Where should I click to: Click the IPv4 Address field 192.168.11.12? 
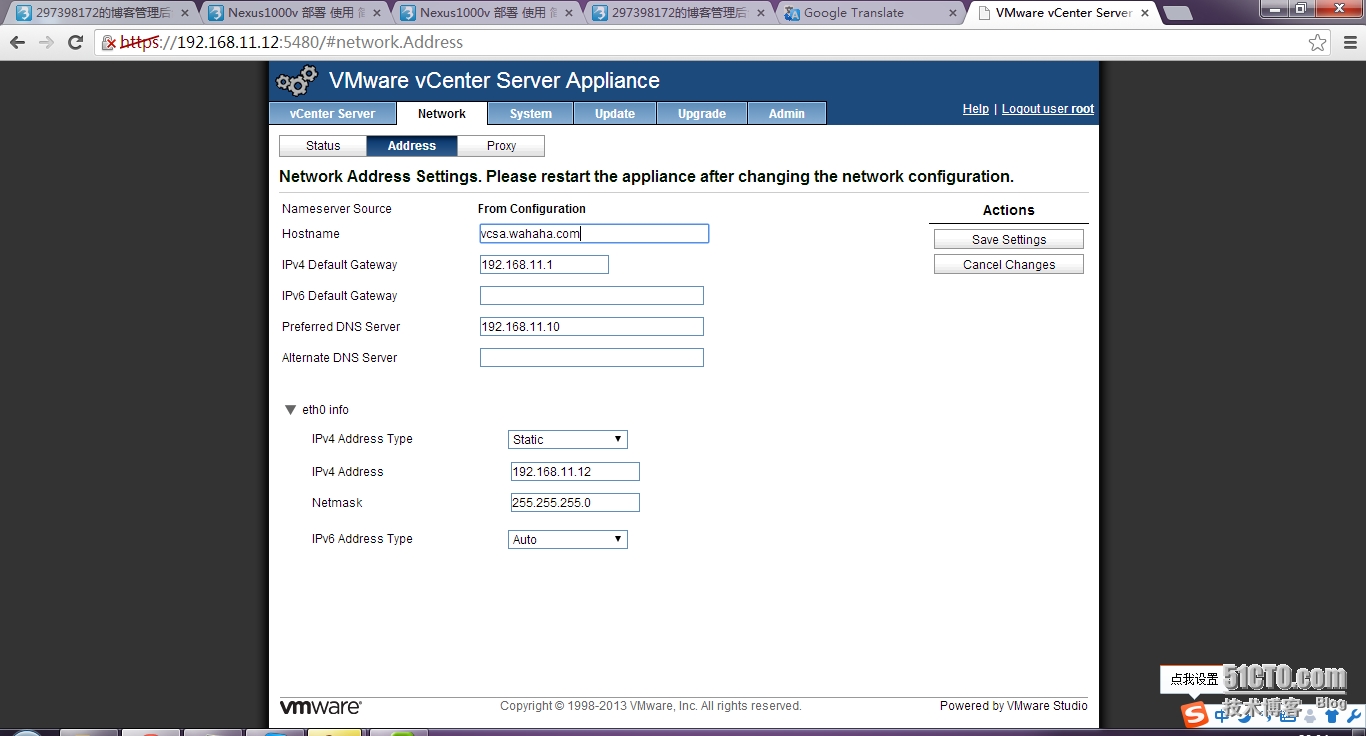click(575, 472)
